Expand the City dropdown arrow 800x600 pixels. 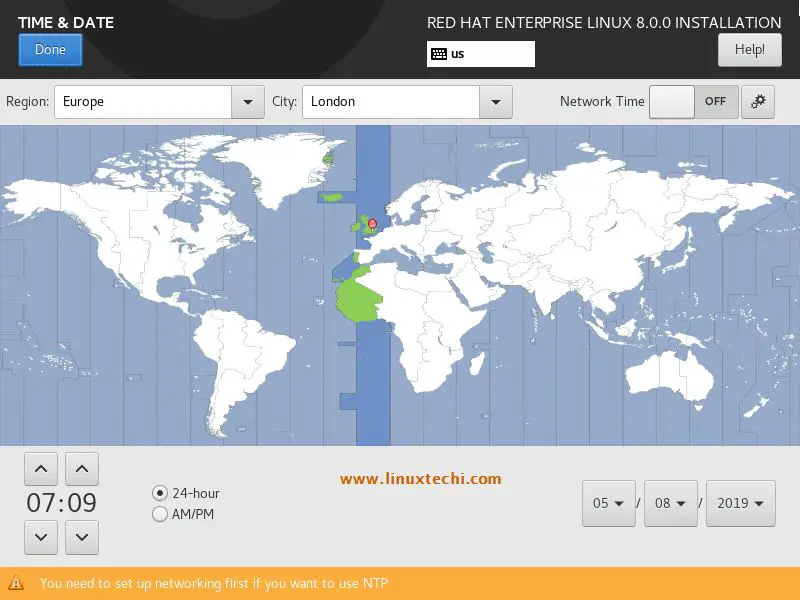(x=495, y=102)
